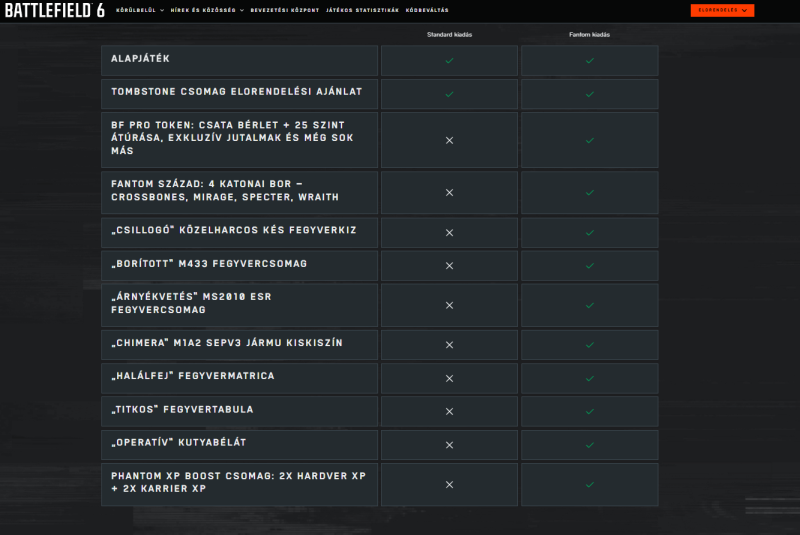Open Játékos Statisztikák page

(362, 10)
